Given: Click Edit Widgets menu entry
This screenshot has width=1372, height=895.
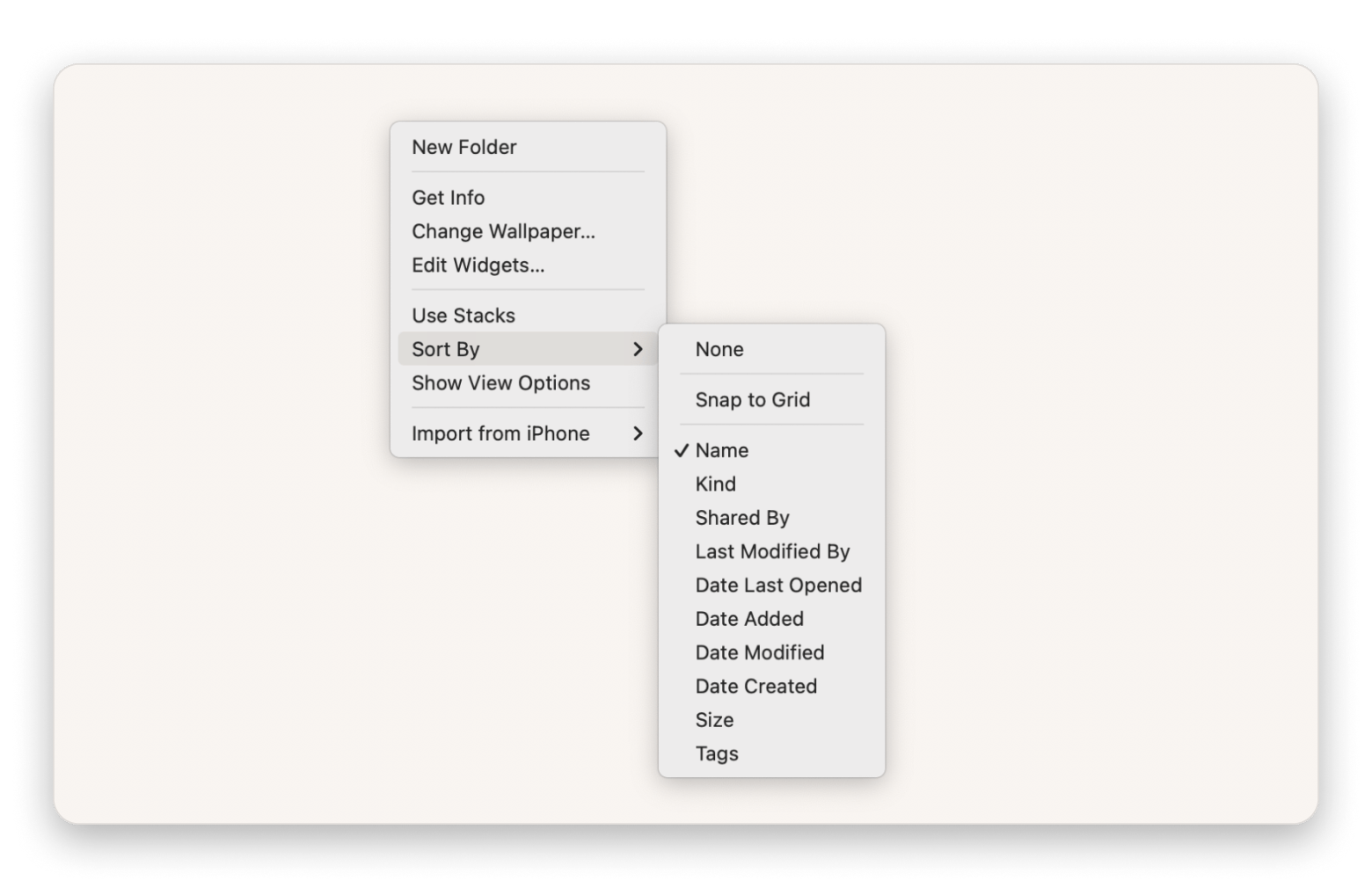Looking at the screenshot, I should 478,265.
